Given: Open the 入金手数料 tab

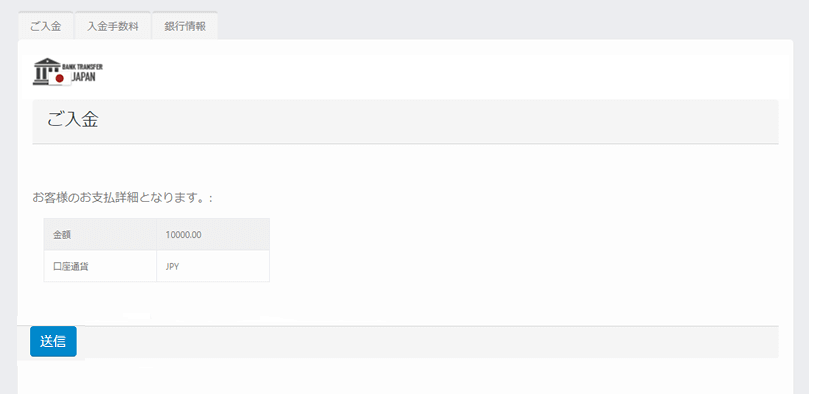Looking at the screenshot, I should coord(113,26).
